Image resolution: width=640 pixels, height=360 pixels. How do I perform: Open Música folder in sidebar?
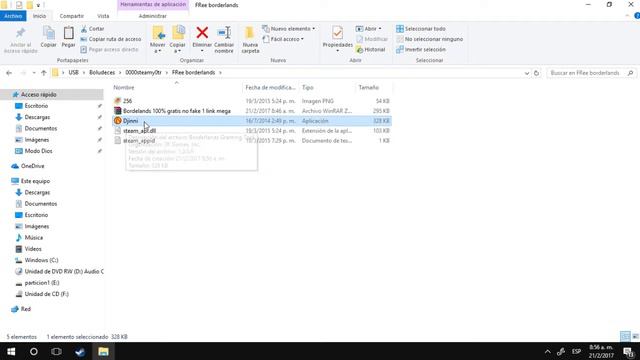33,238
